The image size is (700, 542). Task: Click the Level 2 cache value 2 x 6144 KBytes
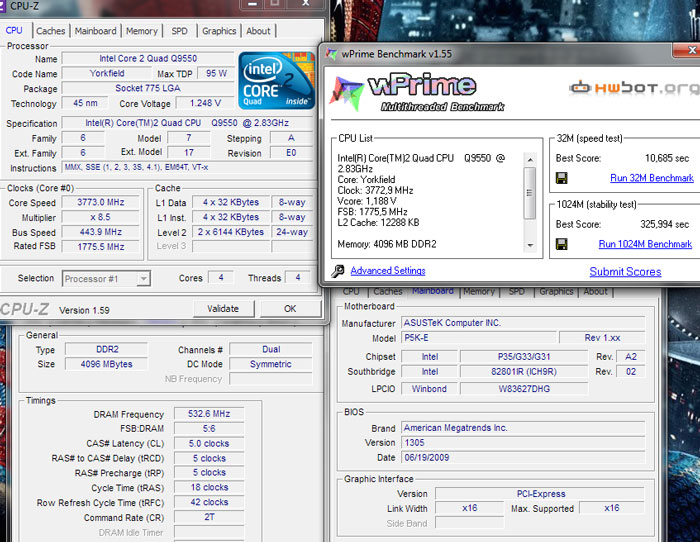point(231,232)
